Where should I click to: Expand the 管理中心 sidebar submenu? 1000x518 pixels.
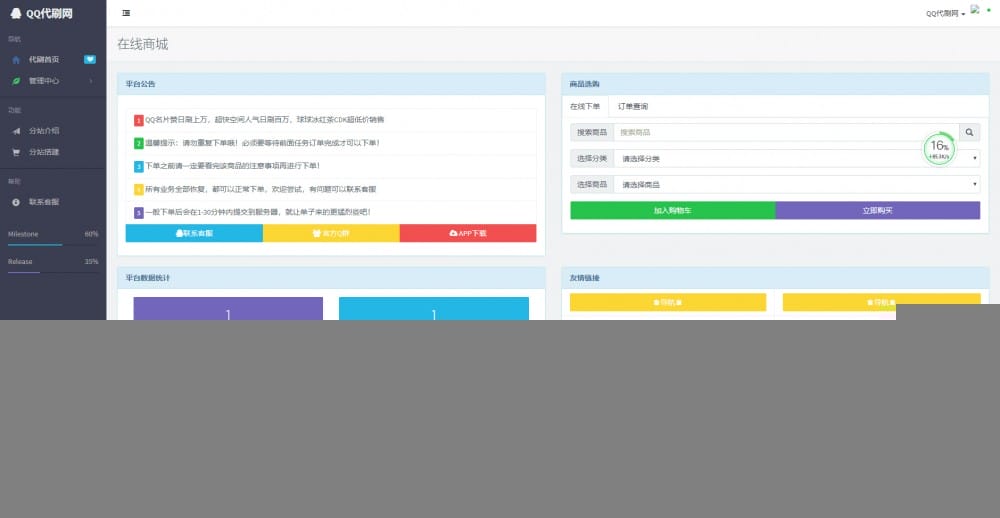pyautogui.click(x=90, y=80)
